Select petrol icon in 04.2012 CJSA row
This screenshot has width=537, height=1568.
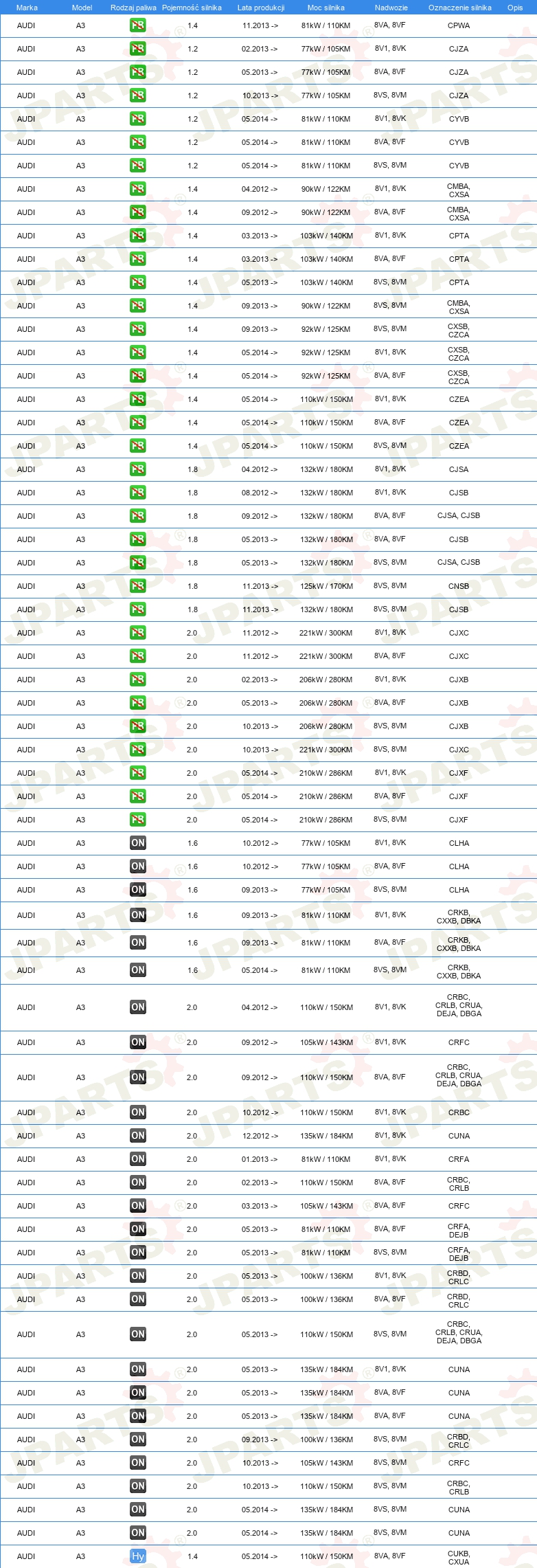click(137, 469)
